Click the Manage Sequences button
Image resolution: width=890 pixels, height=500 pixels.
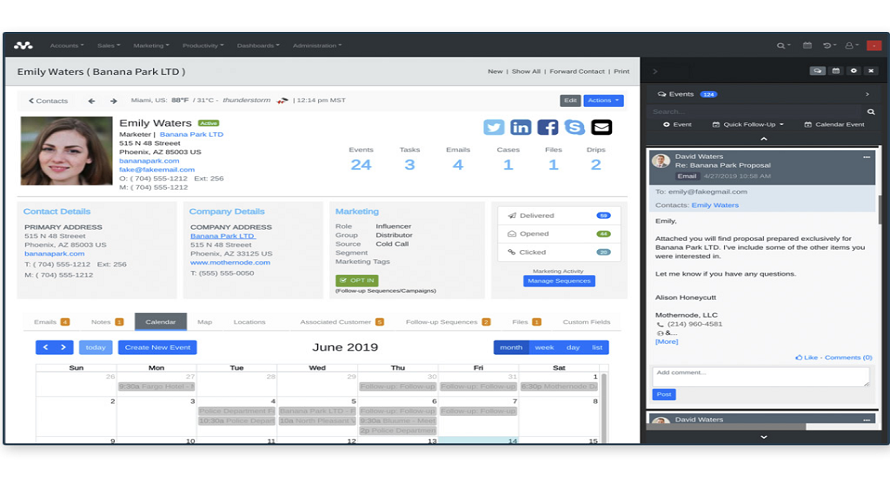[559, 281]
